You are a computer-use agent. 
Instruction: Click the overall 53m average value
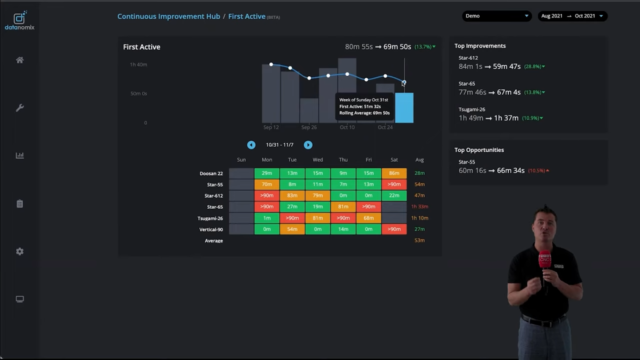[x=420, y=240]
